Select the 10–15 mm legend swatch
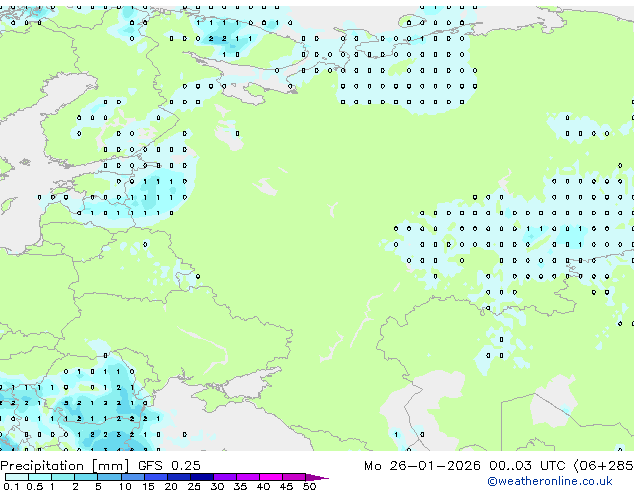Image resolution: width=634 pixels, height=490 pixels. pos(132,477)
